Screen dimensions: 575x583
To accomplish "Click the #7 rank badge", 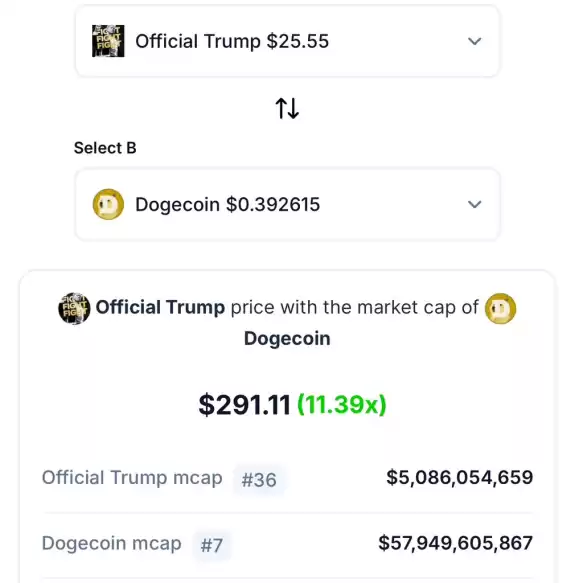I will tap(211, 545).
